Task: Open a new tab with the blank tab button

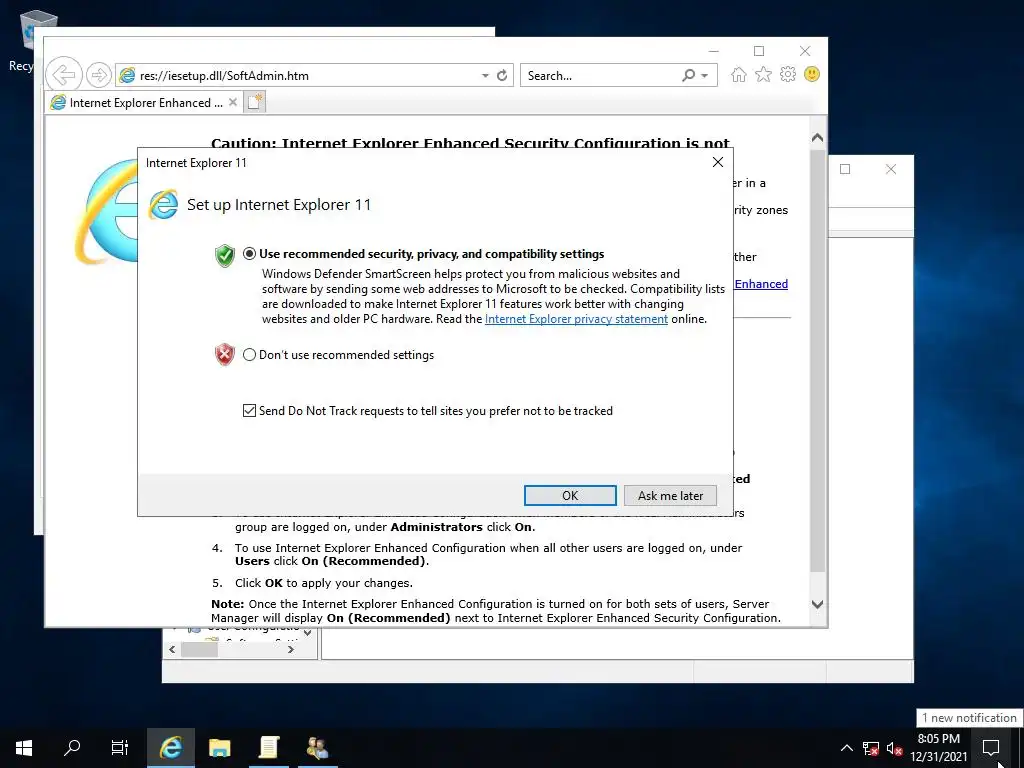Action: pos(255,102)
